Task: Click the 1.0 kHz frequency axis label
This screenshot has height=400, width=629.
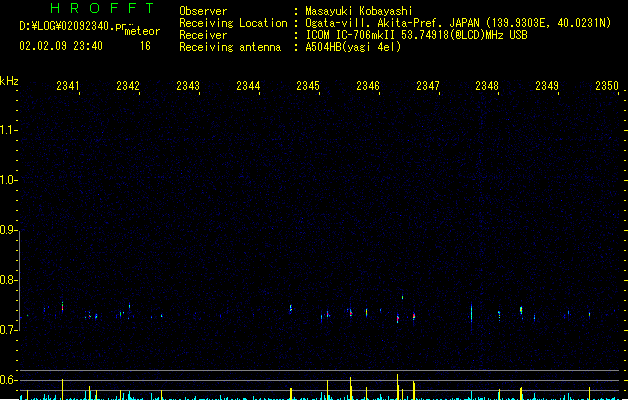Action: [8, 179]
